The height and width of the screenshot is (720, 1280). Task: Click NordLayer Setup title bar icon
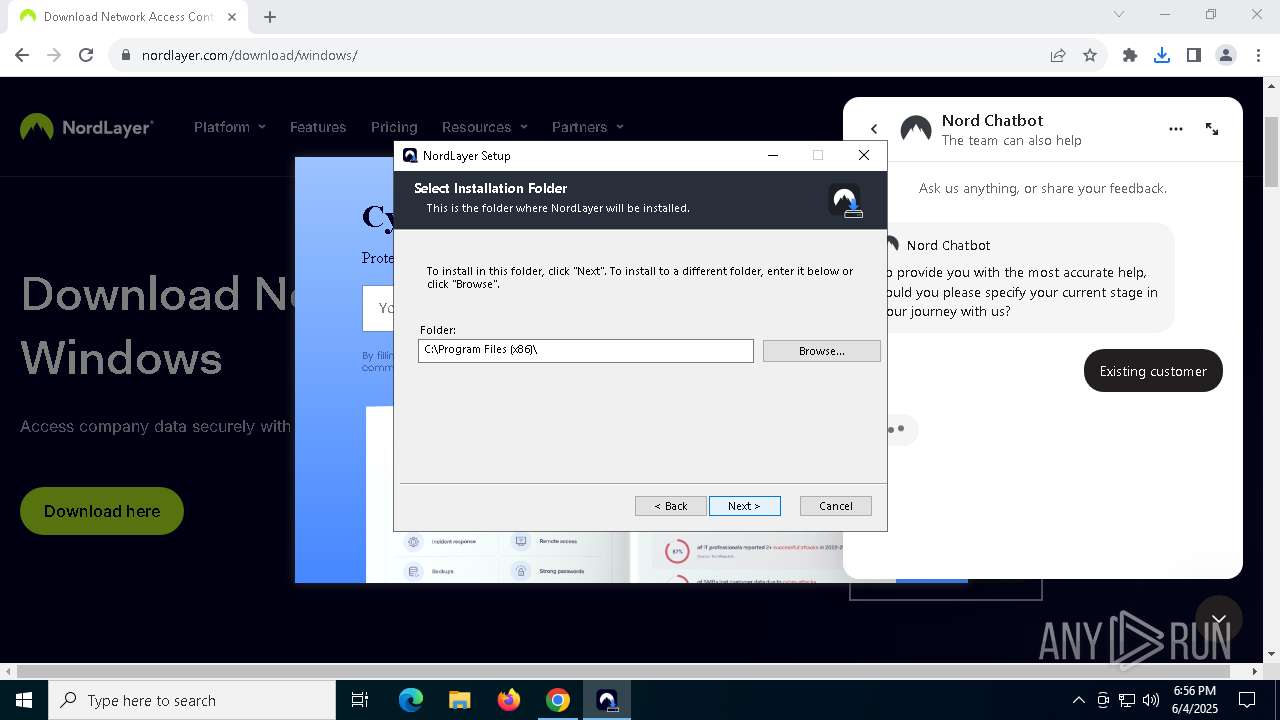[409, 156]
